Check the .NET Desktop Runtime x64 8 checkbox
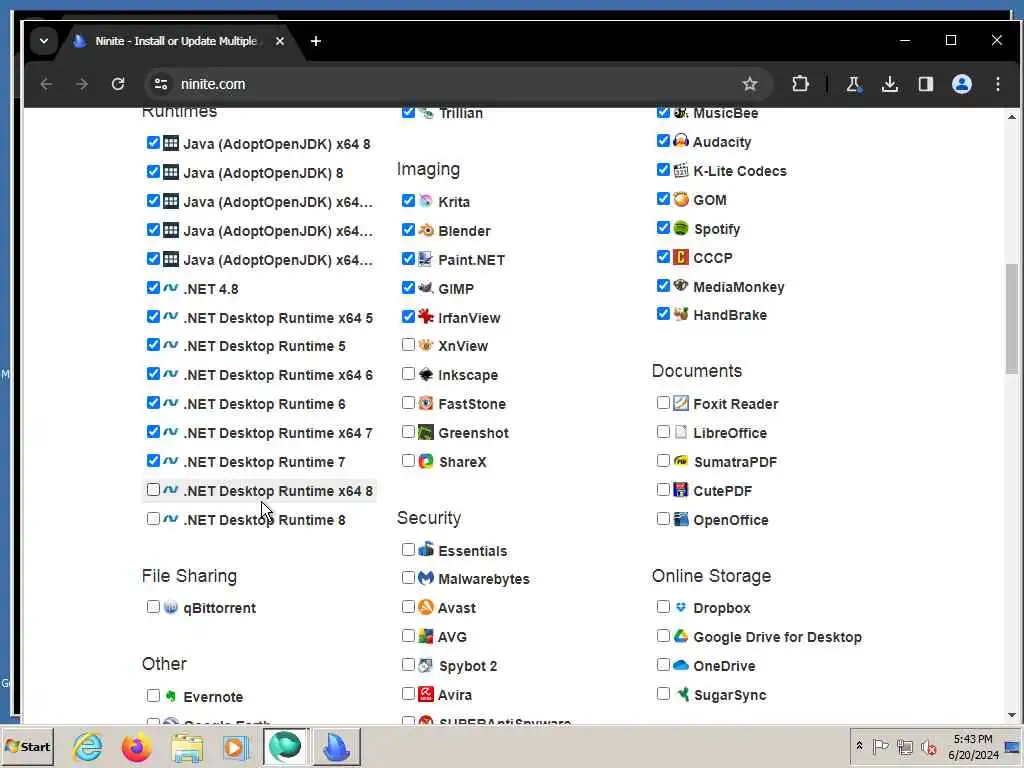Screen dimensions: 1024x768 coord(153,490)
